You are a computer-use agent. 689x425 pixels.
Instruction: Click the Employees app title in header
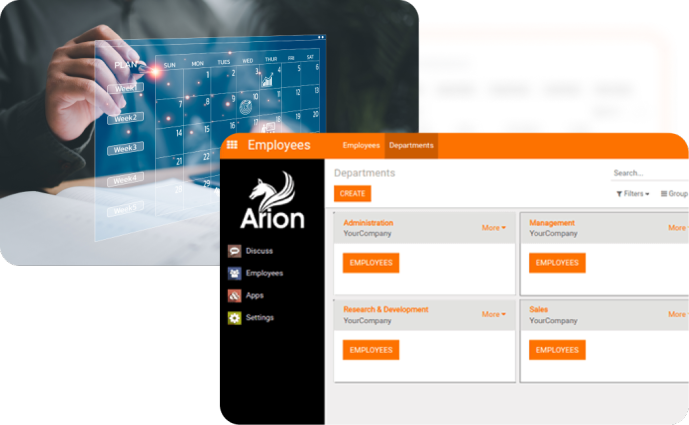coord(279,145)
